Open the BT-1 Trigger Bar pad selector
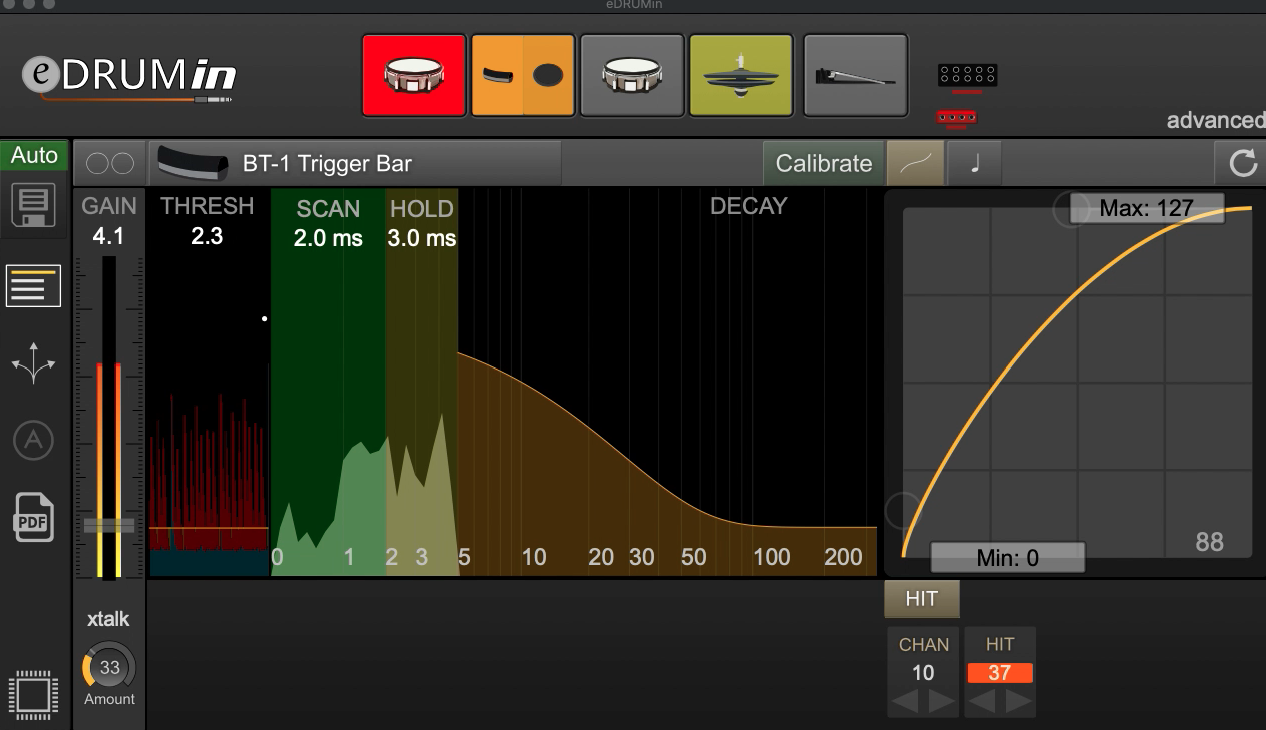Image resolution: width=1266 pixels, height=730 pixels. 355,163
